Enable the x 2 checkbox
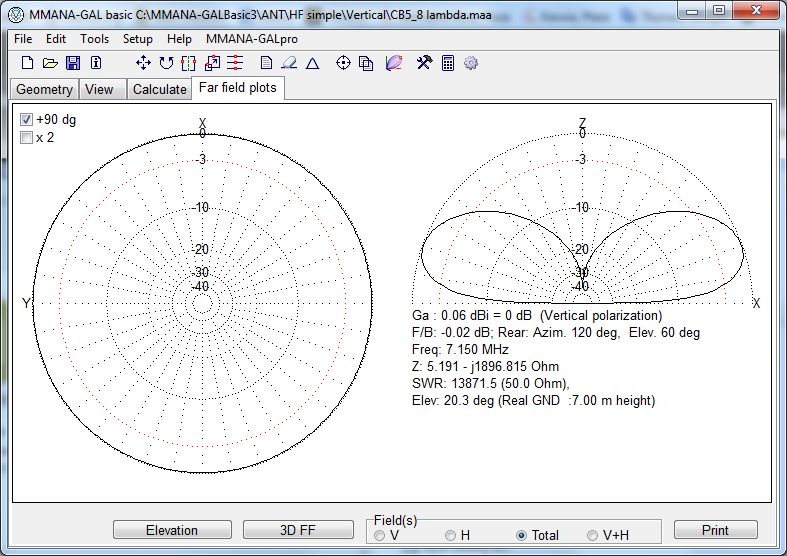The height and width of the screenshot is (556, 787). point(27,138)
